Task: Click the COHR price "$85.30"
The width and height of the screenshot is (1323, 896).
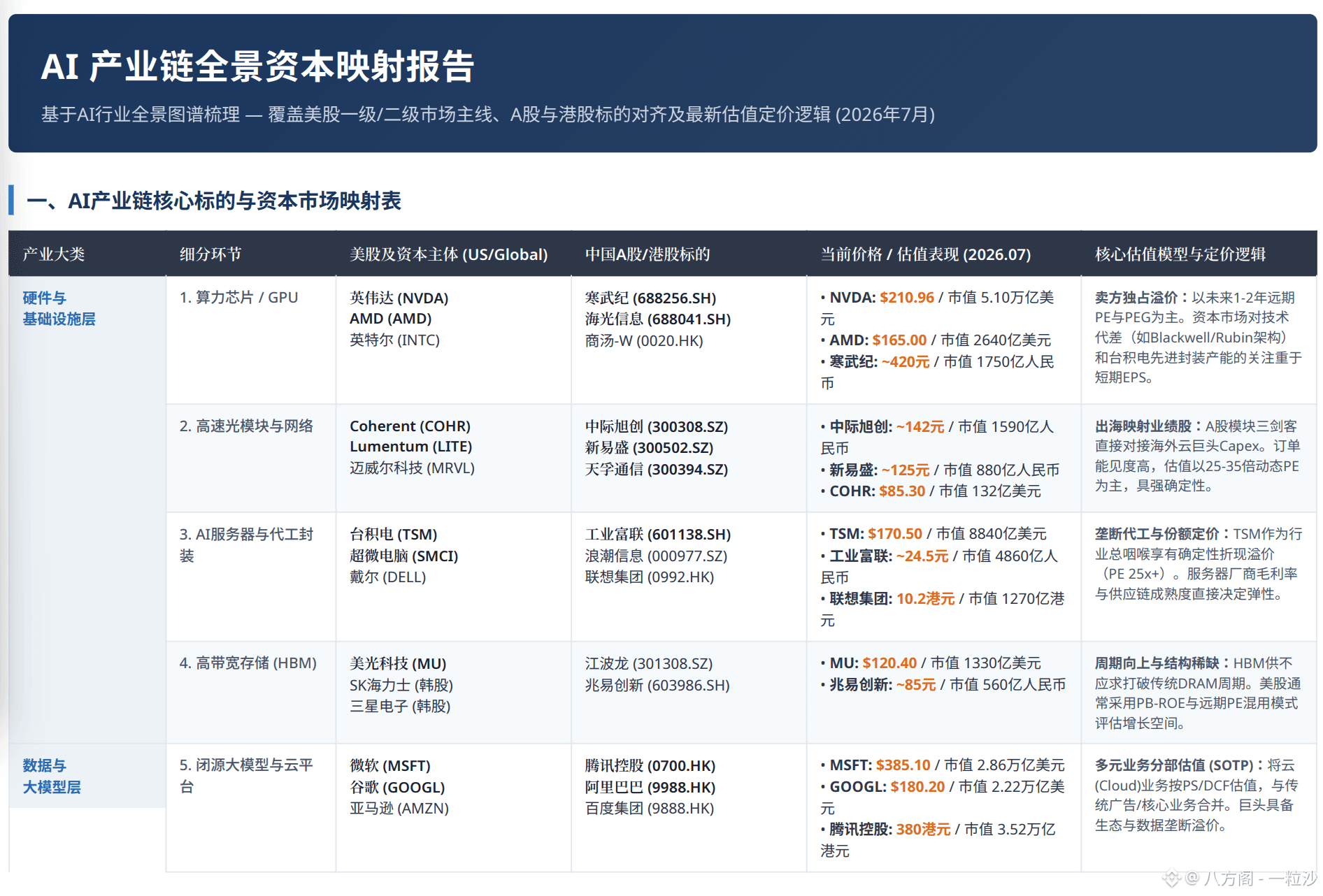Action: point(902,491)
